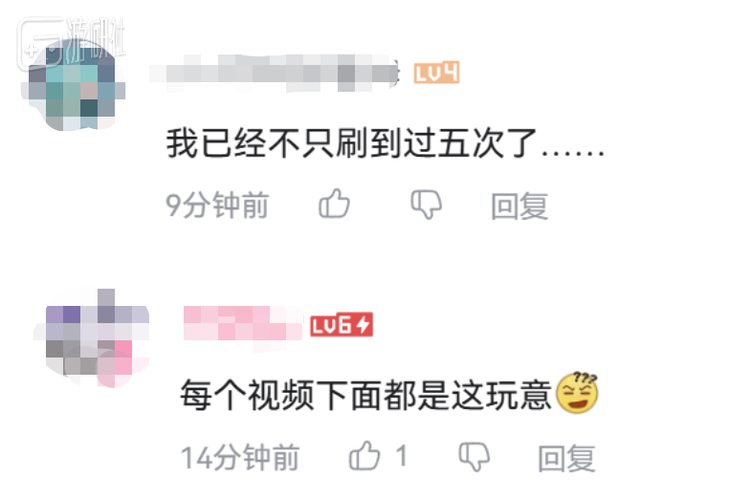The height and width of the screenshot is (499, 750).
Task: Reply to the 9分钟前 comment
Action: click(519, 206)
